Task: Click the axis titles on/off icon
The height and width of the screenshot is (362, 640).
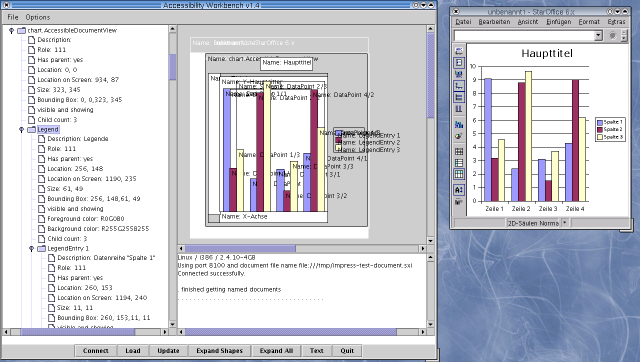Action: (459, 74)
